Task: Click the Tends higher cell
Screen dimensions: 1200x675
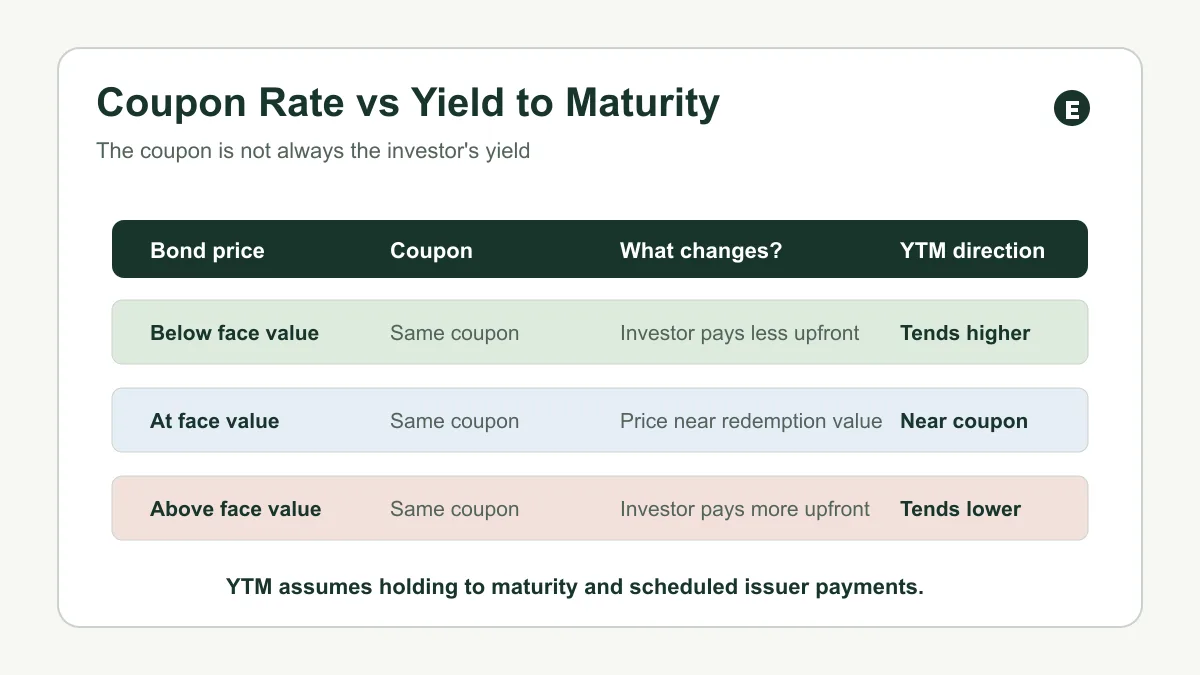Action: [965, 333]
